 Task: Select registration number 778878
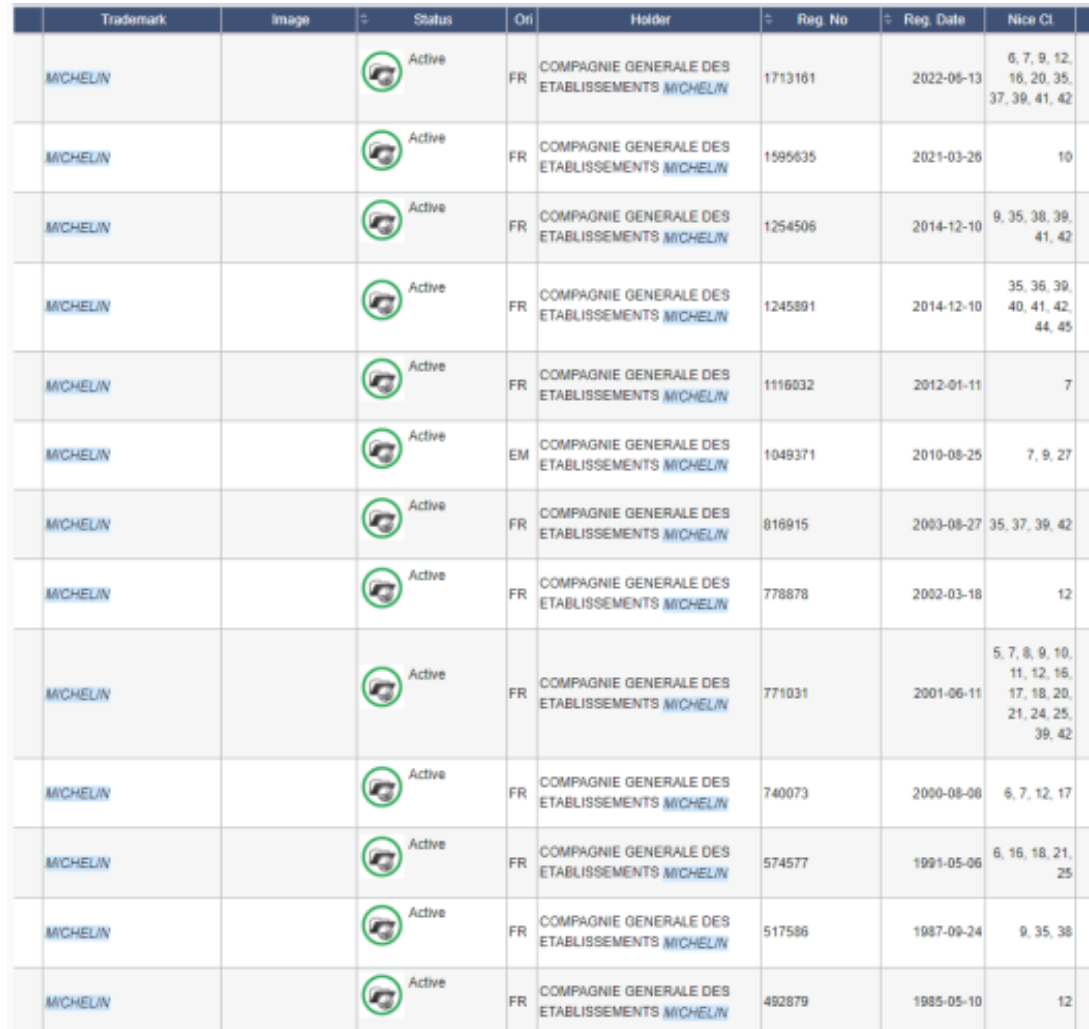786,594
